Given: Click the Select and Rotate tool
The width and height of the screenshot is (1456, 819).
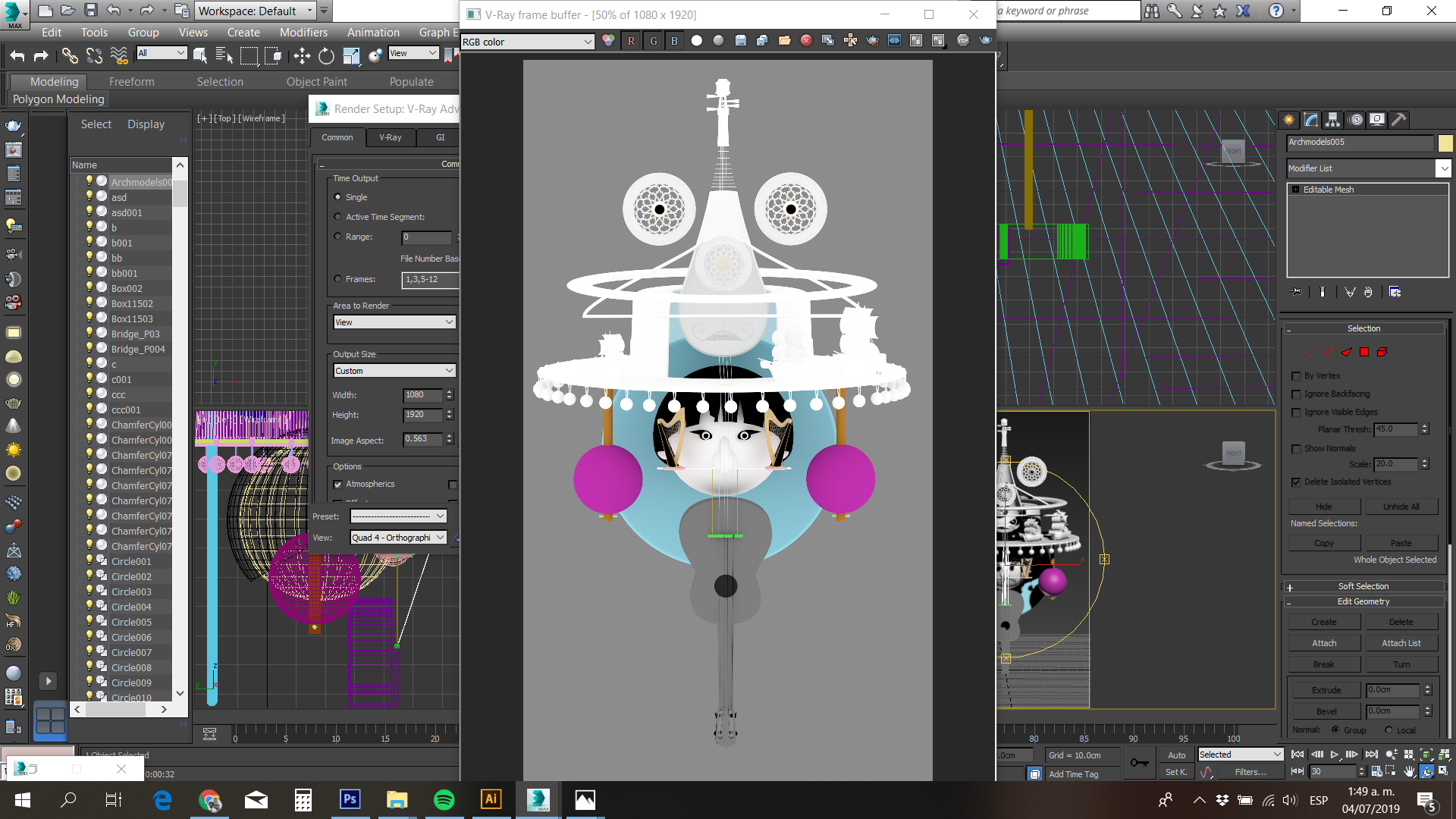Looking at the screenshot, I should coord(326,55).
